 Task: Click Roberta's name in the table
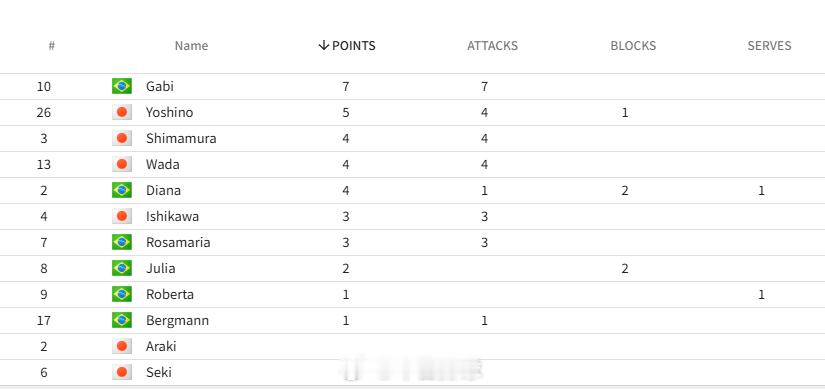pos(170,294)
